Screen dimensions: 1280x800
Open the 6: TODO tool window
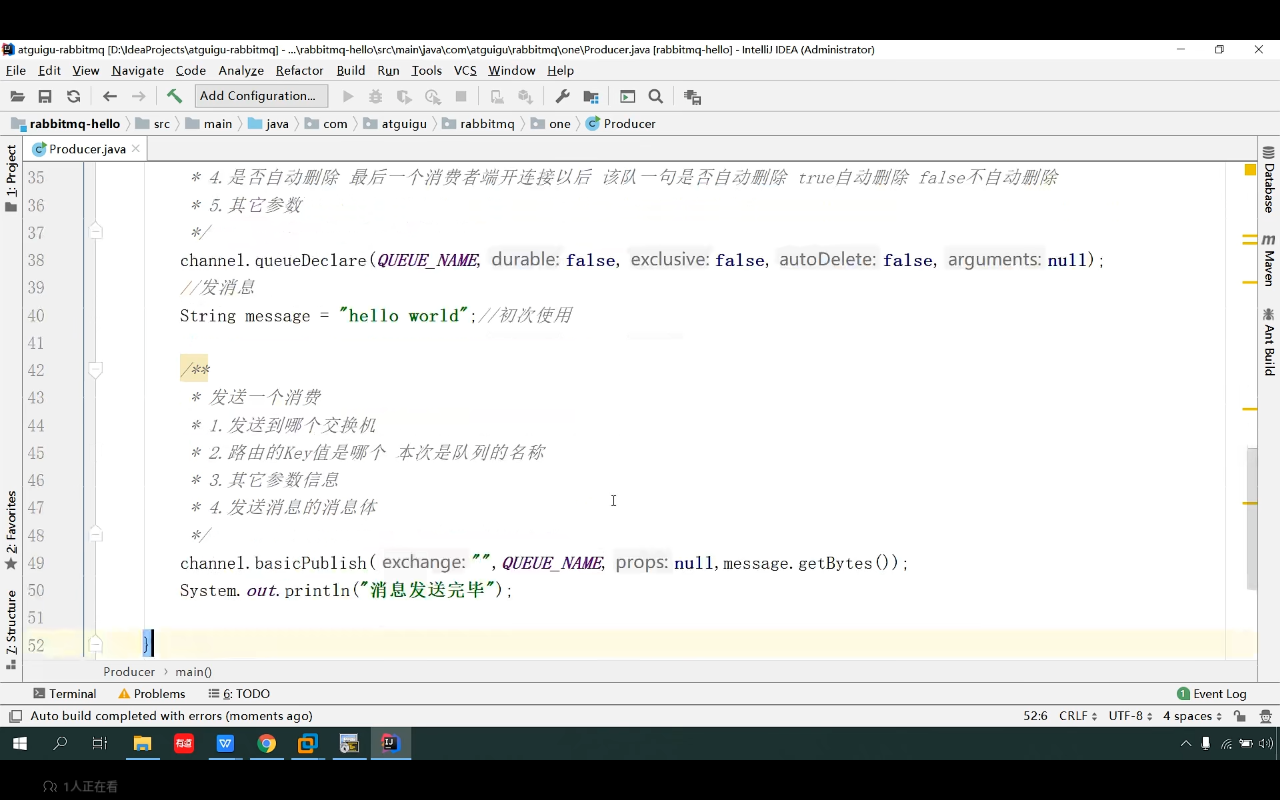(x=239, y=693)
